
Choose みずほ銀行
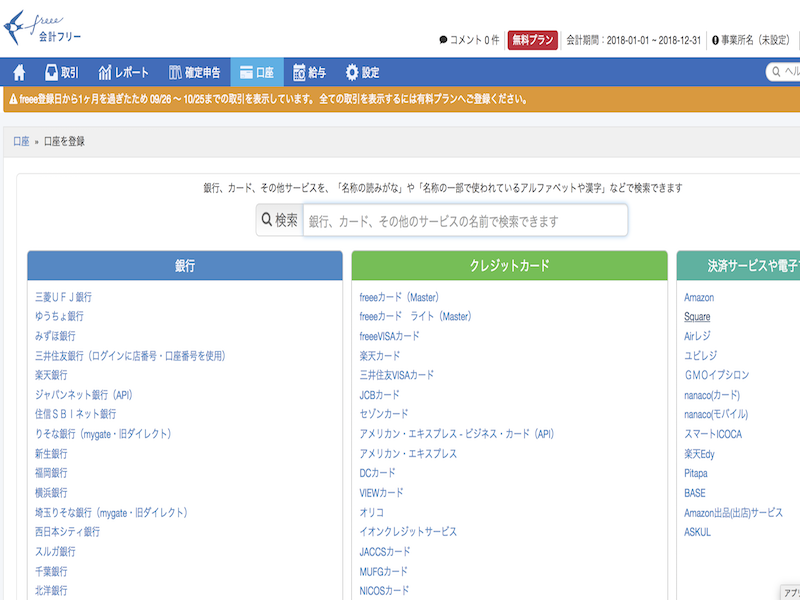tap(55, 336)
